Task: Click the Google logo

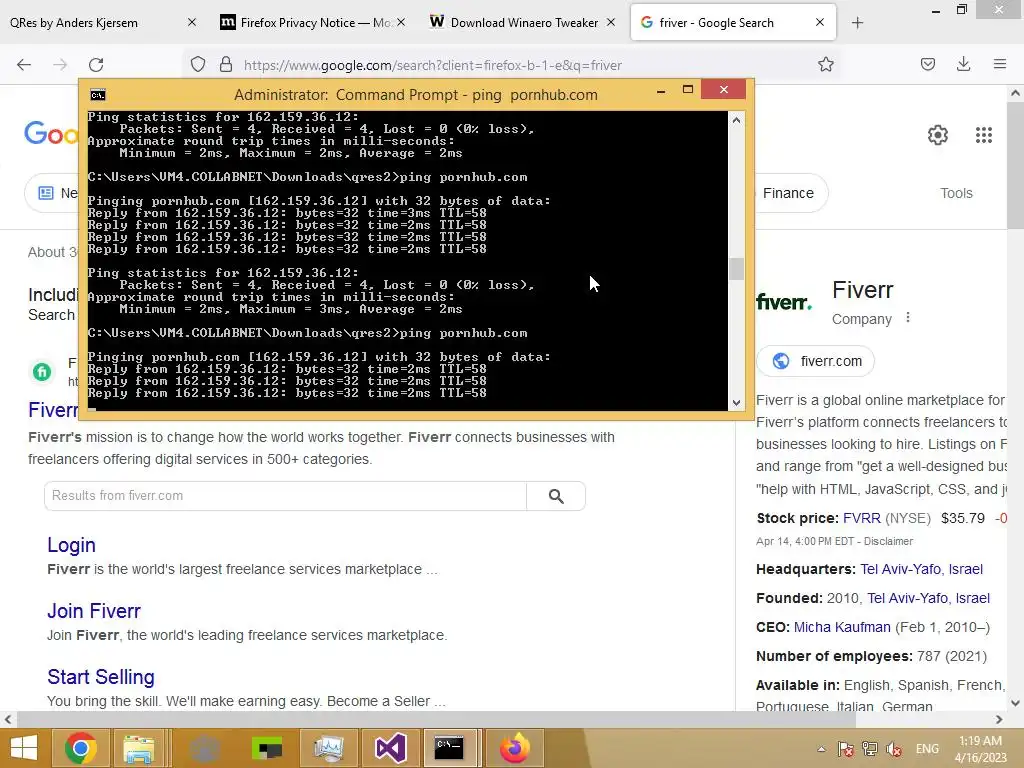Action: coord(51,134)
